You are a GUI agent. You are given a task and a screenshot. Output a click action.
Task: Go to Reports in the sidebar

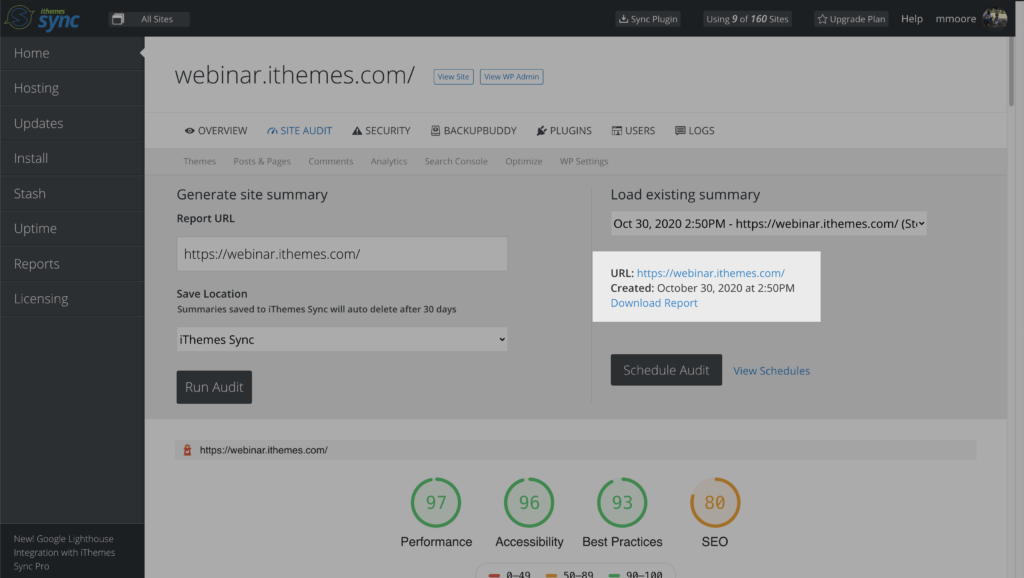point(72,264)
